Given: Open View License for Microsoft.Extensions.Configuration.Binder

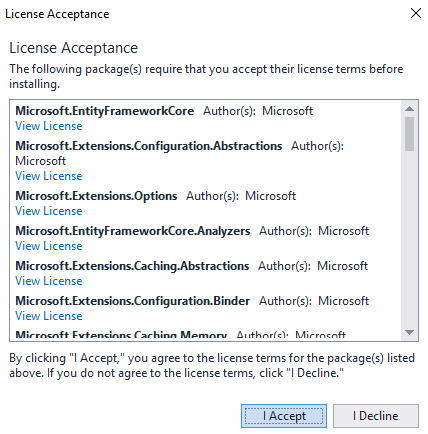Looking at the screenshot, I should 49,316.
